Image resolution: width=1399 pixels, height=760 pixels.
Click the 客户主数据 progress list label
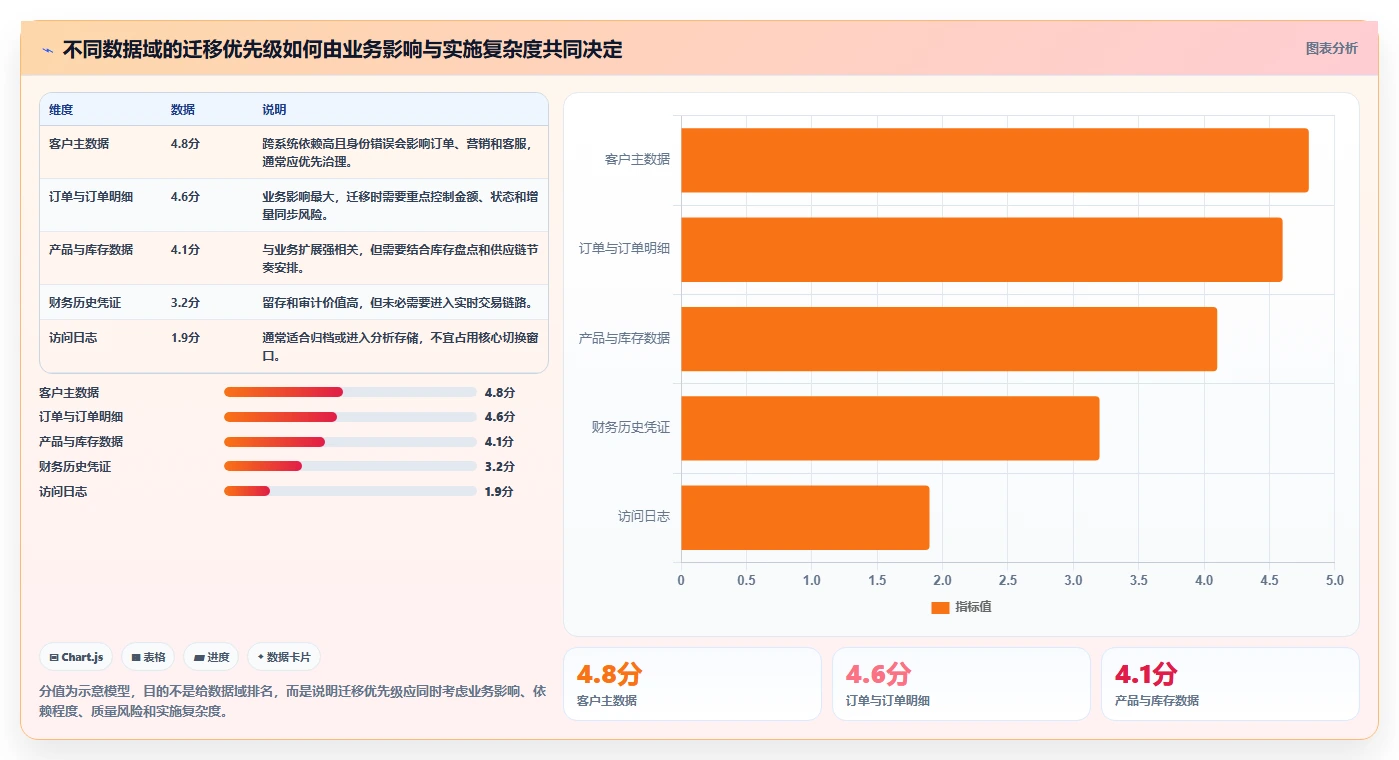[x=69, y=393]
